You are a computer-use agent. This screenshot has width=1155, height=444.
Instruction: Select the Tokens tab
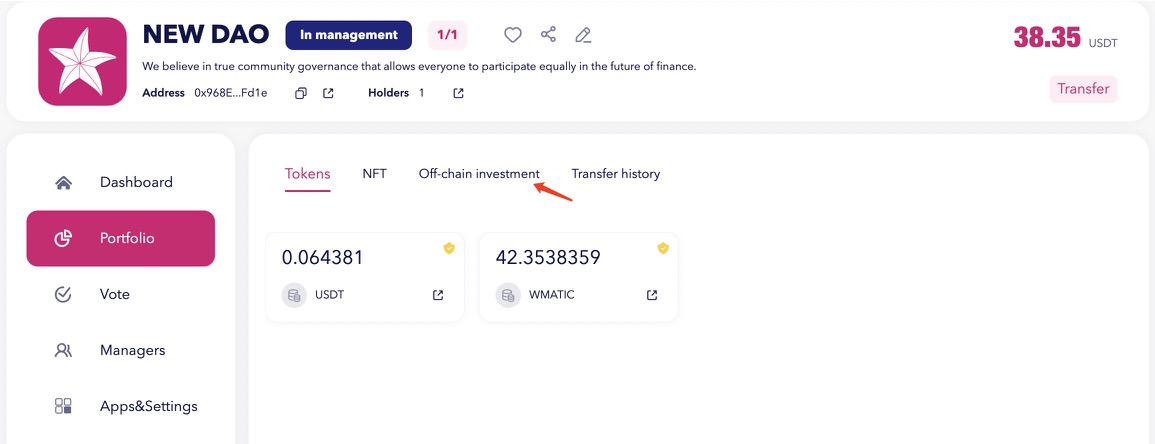[x=307, y=174]
